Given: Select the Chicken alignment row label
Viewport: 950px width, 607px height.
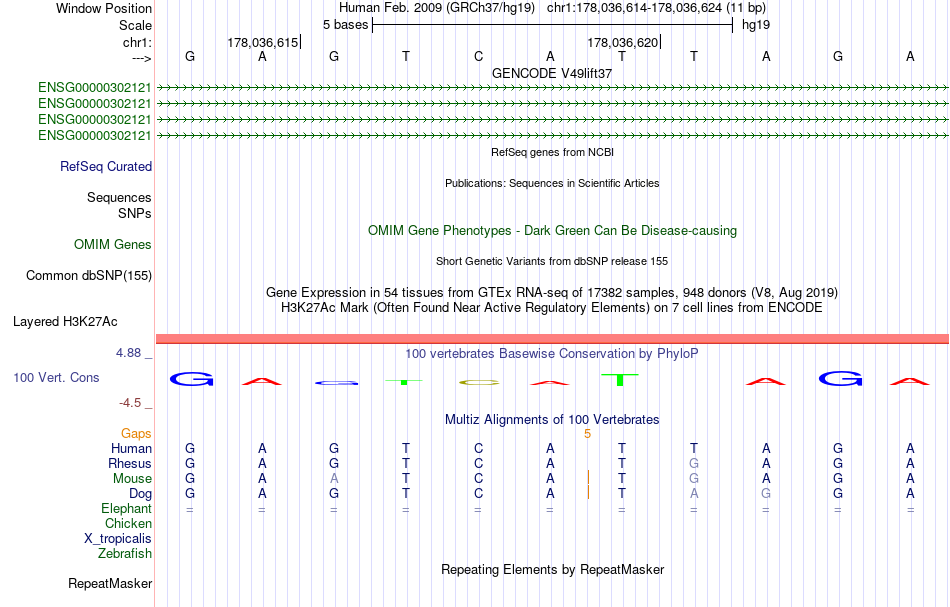Looking at the screenshot, I should pos(128,523).
